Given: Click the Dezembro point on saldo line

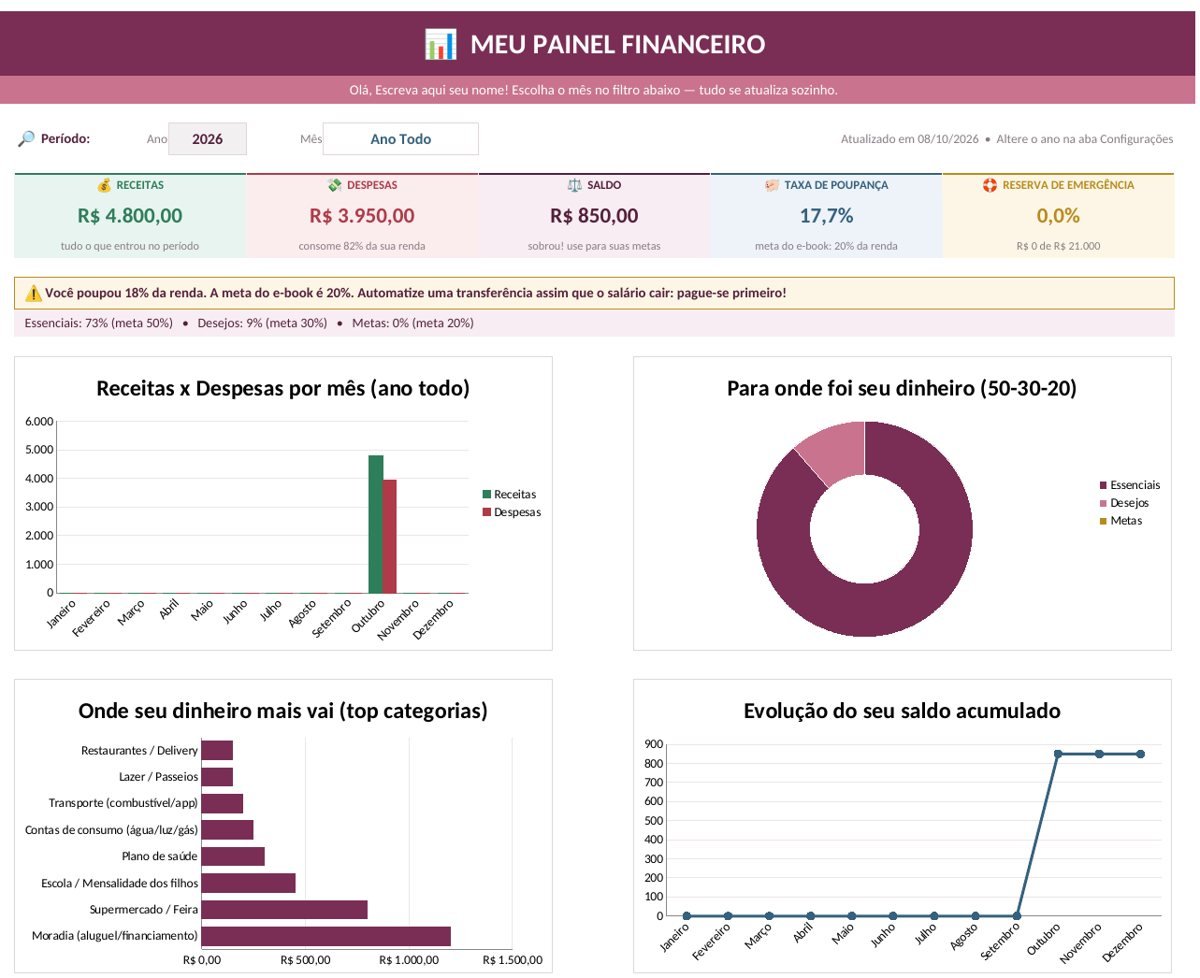Looking at the screenshot, I should coord(1140,754).
